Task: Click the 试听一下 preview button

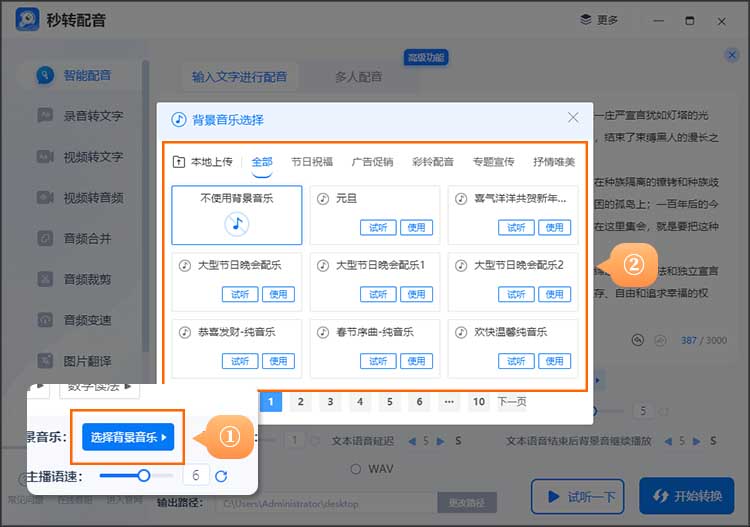Action: (x=578, y=497)
